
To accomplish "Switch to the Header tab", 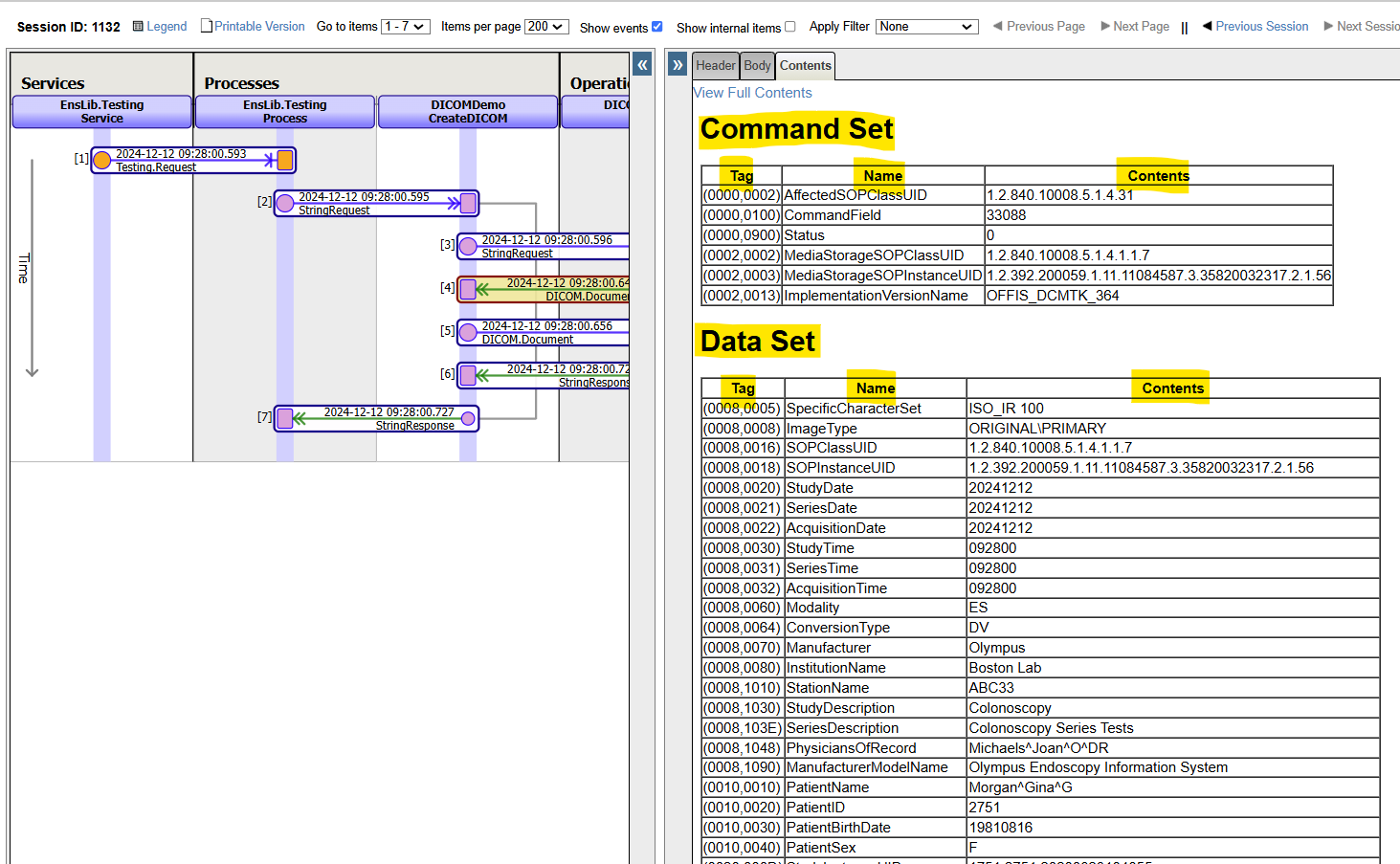I will coord(716,66).
